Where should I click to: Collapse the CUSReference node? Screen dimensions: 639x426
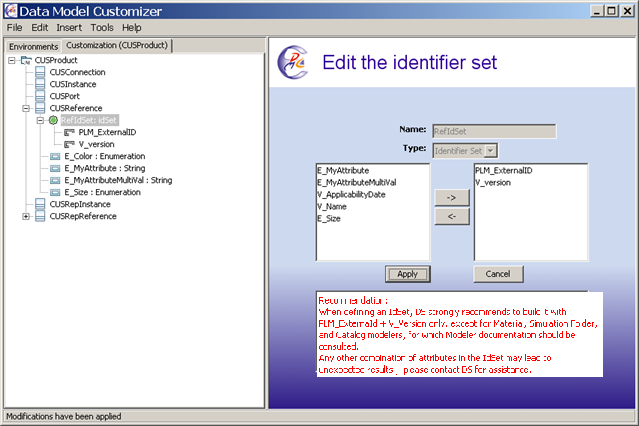tap(26, 108)
